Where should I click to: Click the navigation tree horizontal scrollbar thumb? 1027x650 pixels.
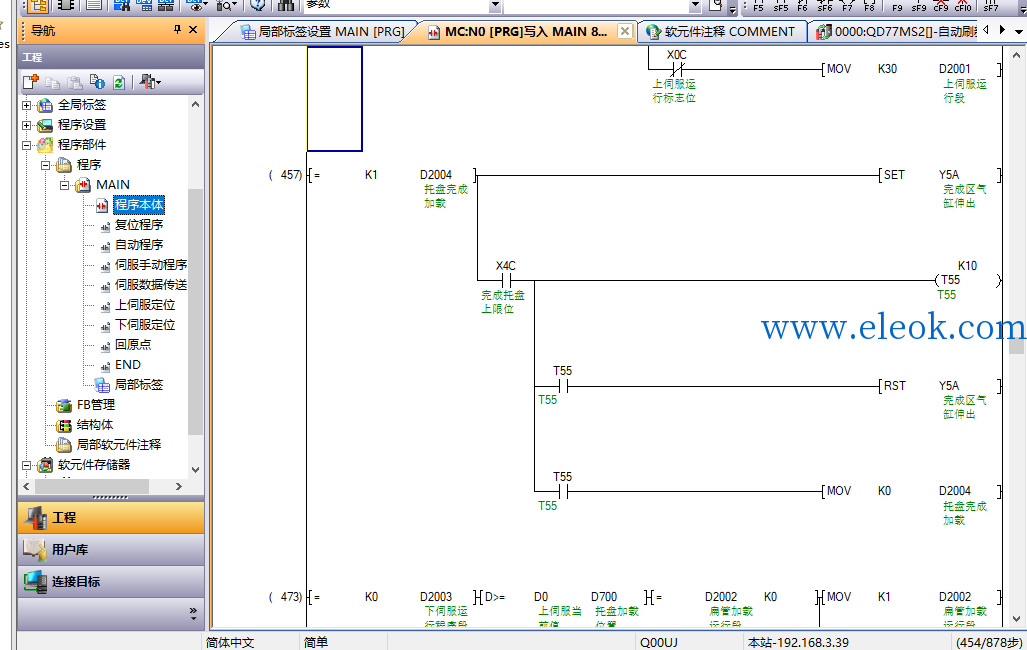(x=92, y=487)
